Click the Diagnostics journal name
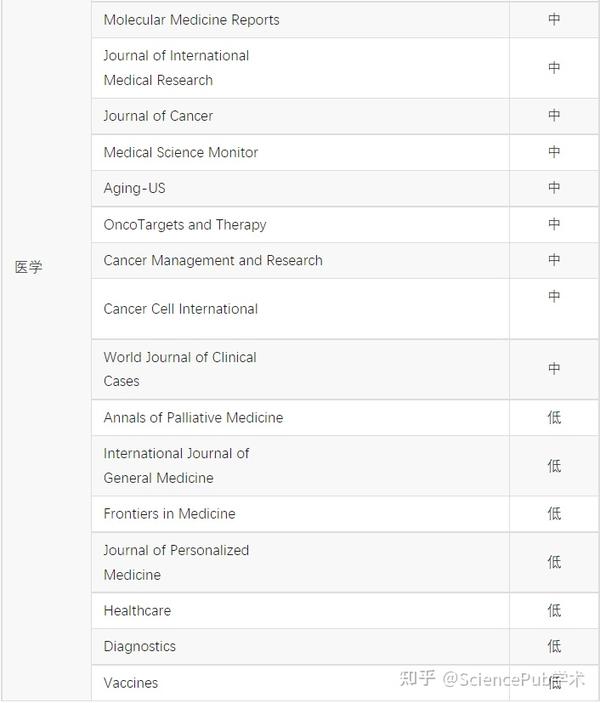Viewport: 600px width, 703px height. click(x=140, y=646)
